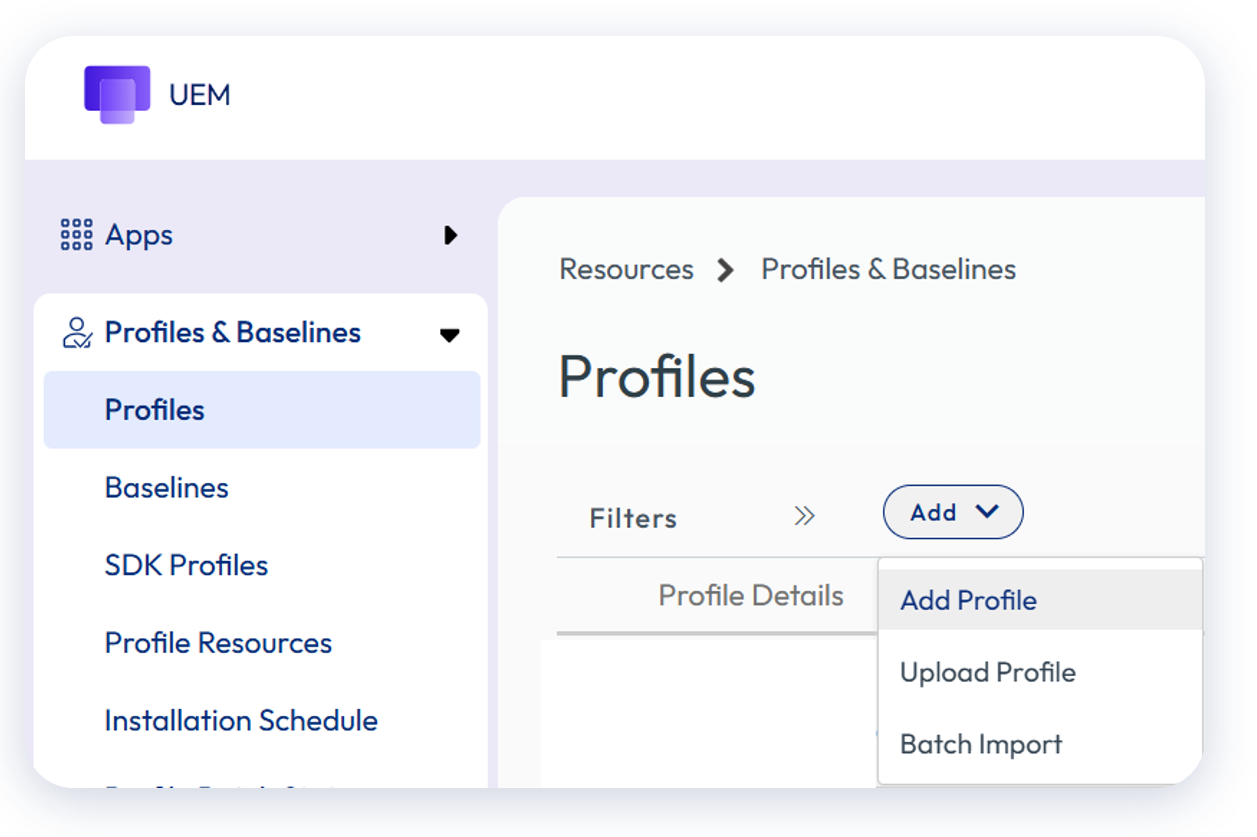
Task: Click the Profiles & Baselines breadcrumb link
Action: (888, 270)
